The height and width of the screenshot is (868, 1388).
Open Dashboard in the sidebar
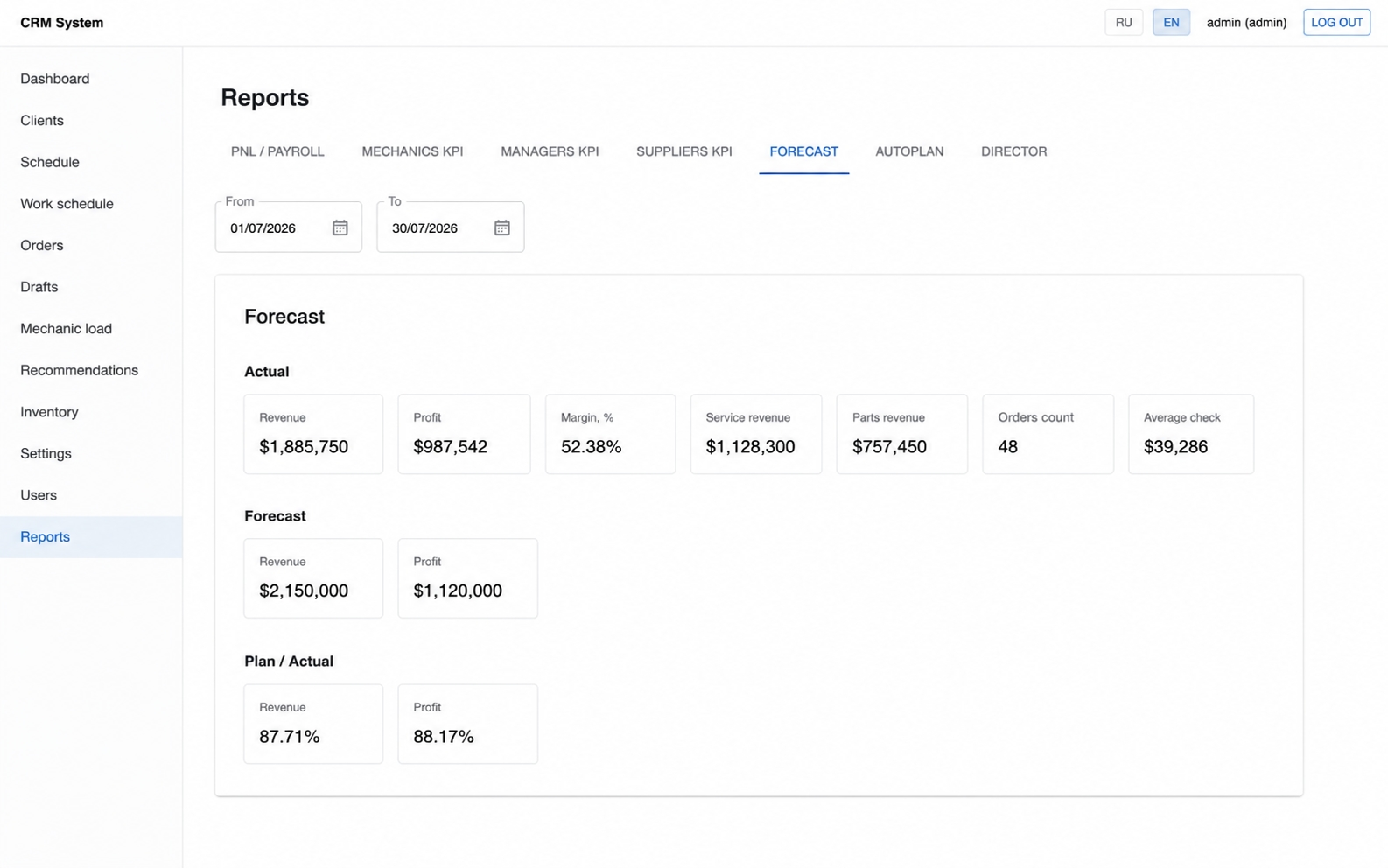(91, 79)
